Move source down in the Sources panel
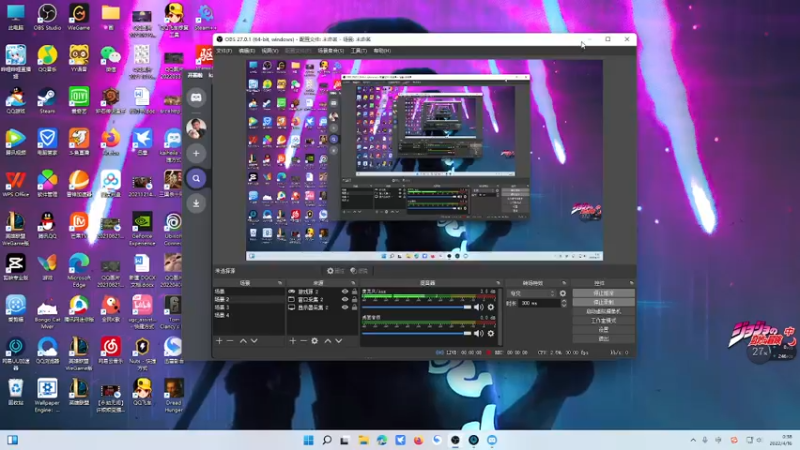 coord(338,341)
